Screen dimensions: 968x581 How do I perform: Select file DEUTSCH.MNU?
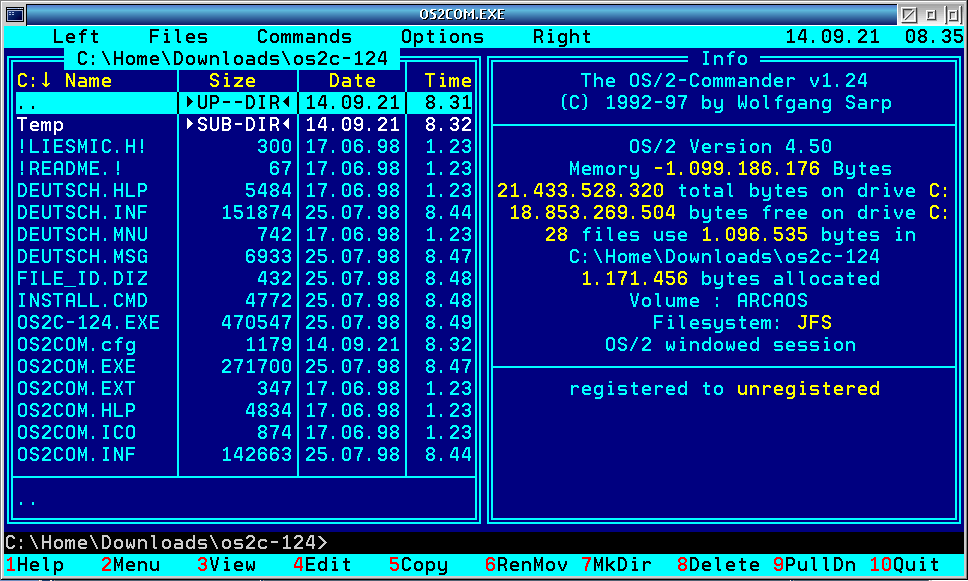click(x=244, y=235)
